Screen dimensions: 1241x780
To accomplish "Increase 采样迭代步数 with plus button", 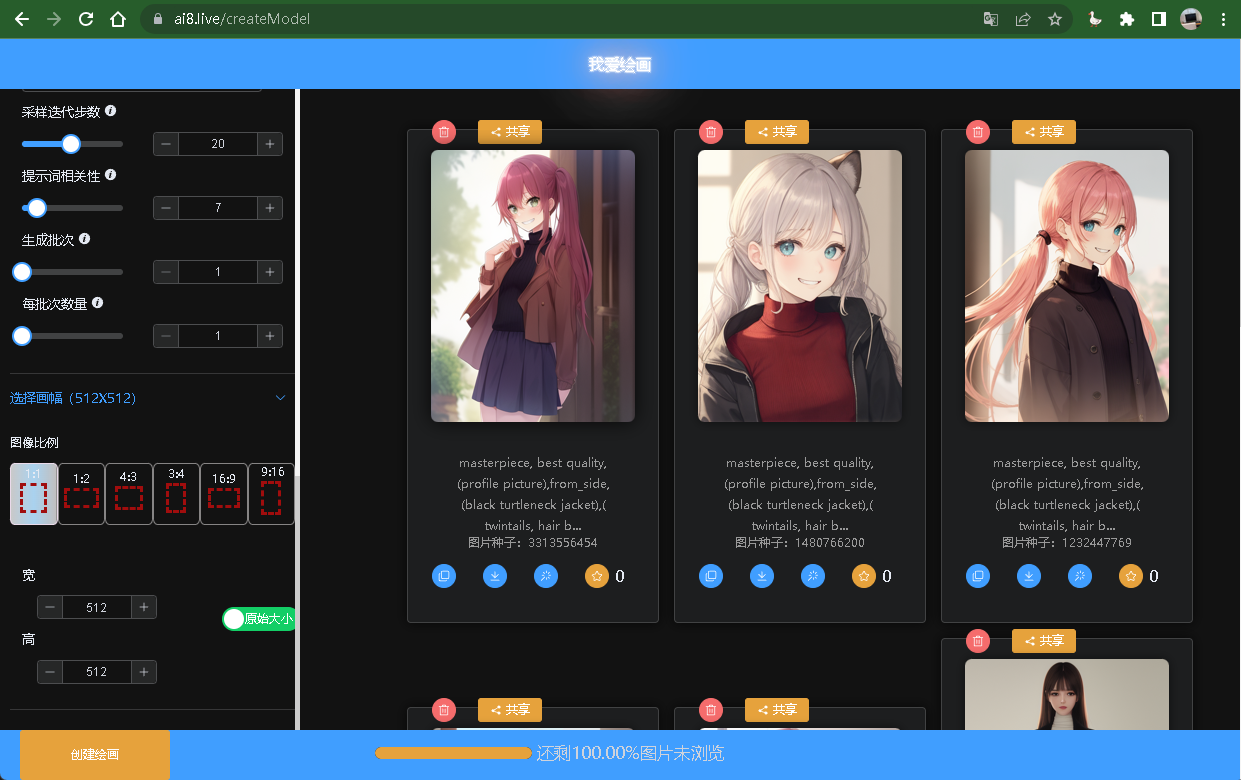I will click(270, 144).
